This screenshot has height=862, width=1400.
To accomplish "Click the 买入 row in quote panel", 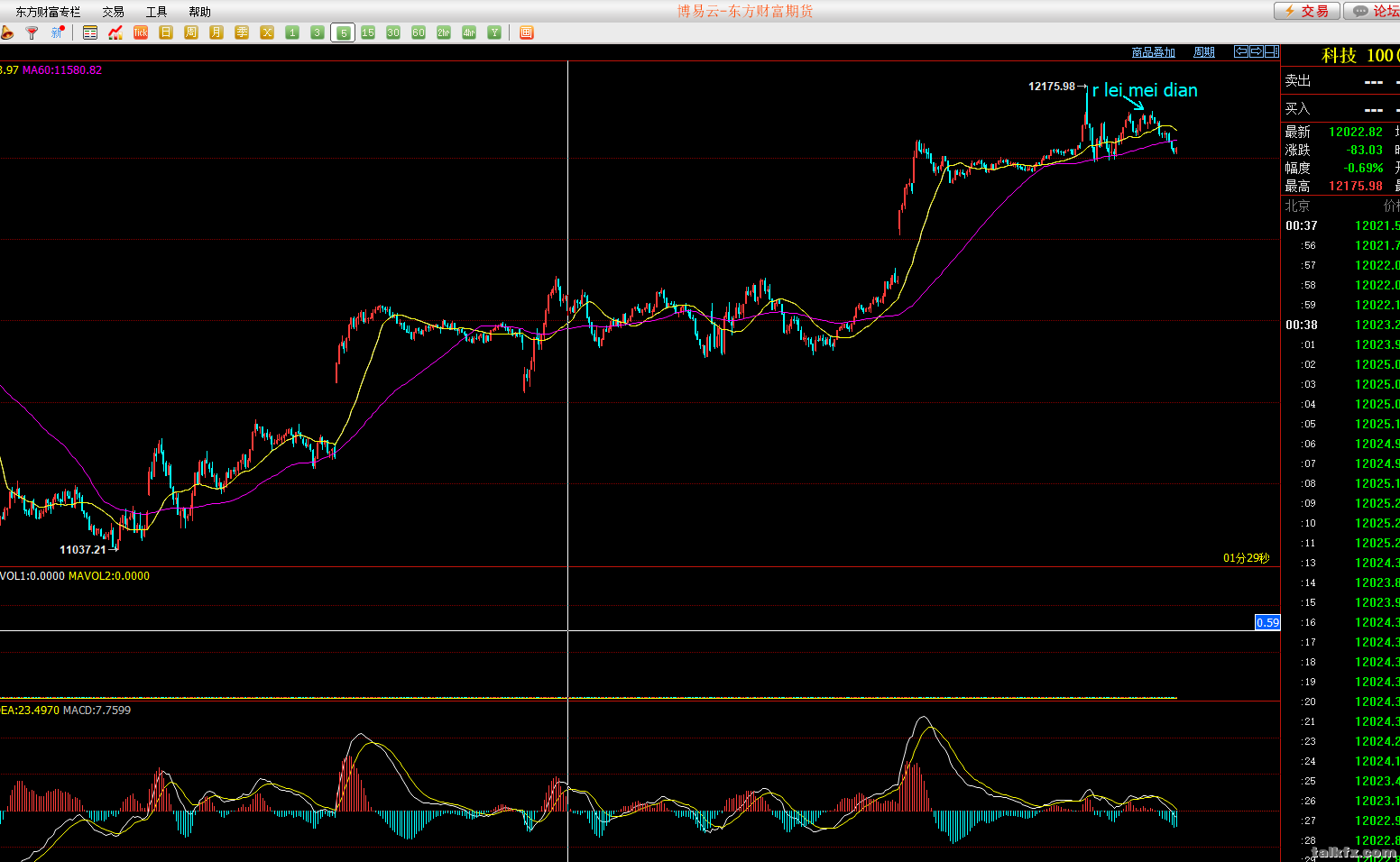I will pos(1340,109).
